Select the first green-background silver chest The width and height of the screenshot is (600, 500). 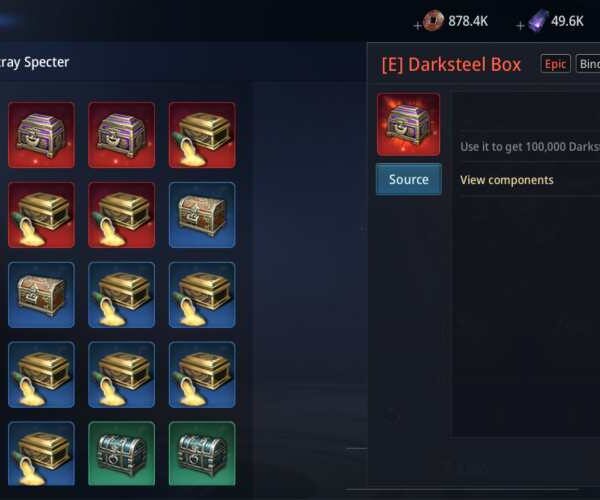(122, 453)
